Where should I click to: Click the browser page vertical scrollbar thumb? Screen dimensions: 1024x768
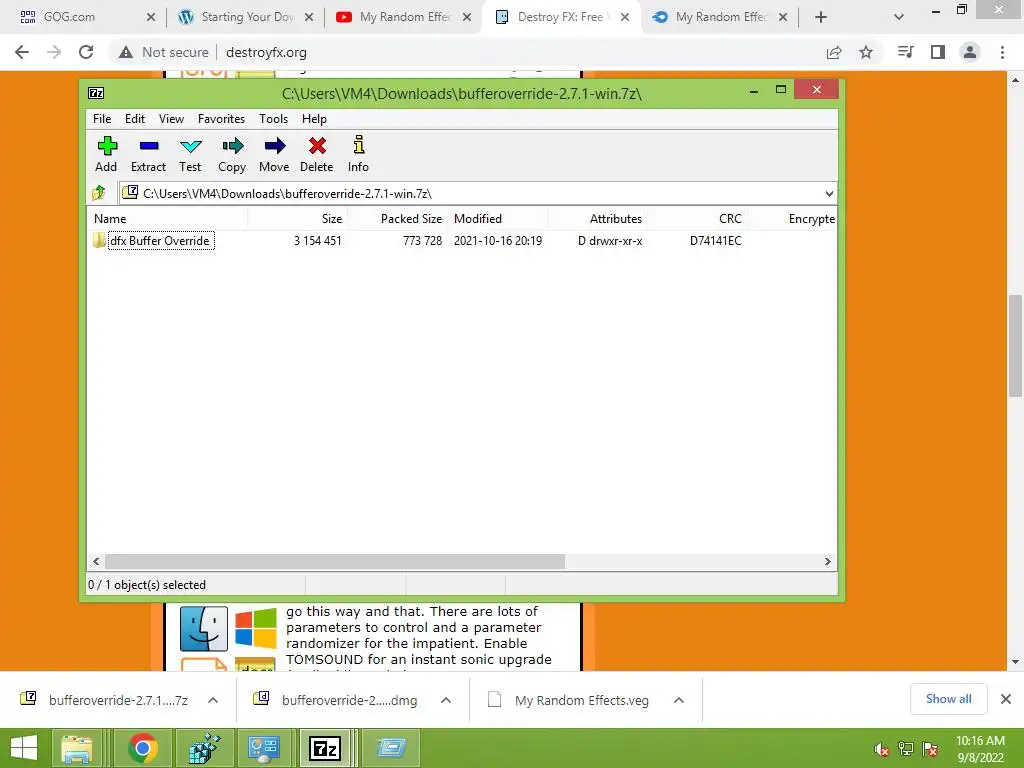1015,345
